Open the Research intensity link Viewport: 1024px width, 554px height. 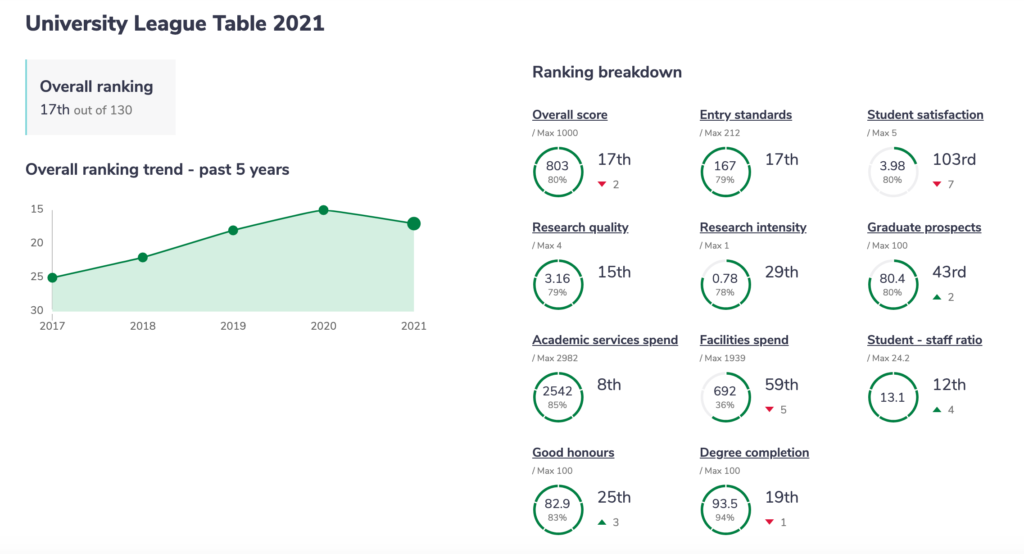[x=752, y=227]
